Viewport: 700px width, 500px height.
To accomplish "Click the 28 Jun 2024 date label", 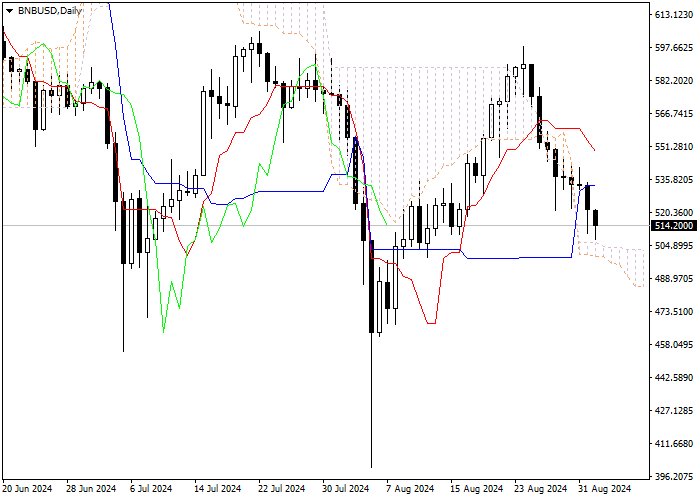I will click(92, 489).
